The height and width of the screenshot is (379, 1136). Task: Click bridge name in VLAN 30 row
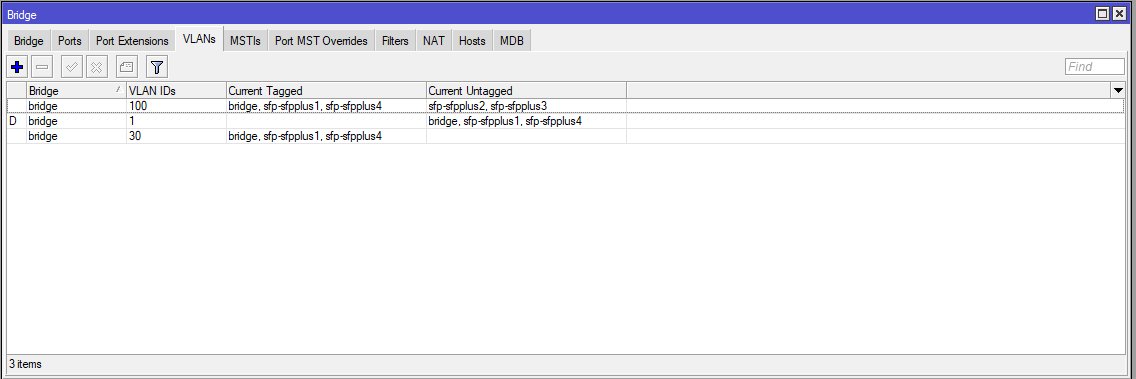43,136
